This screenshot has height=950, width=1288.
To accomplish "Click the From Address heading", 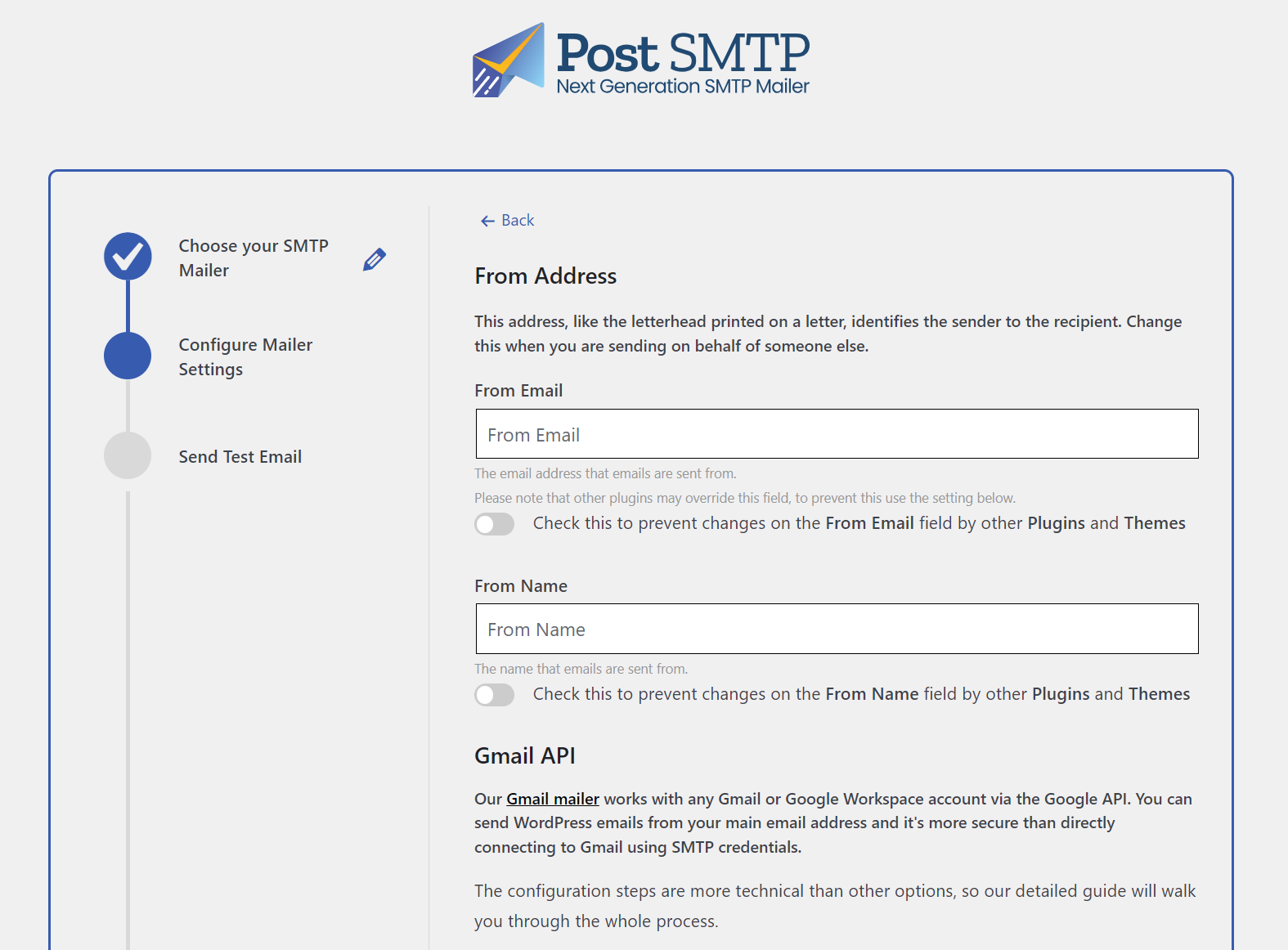I will point(545,276).
